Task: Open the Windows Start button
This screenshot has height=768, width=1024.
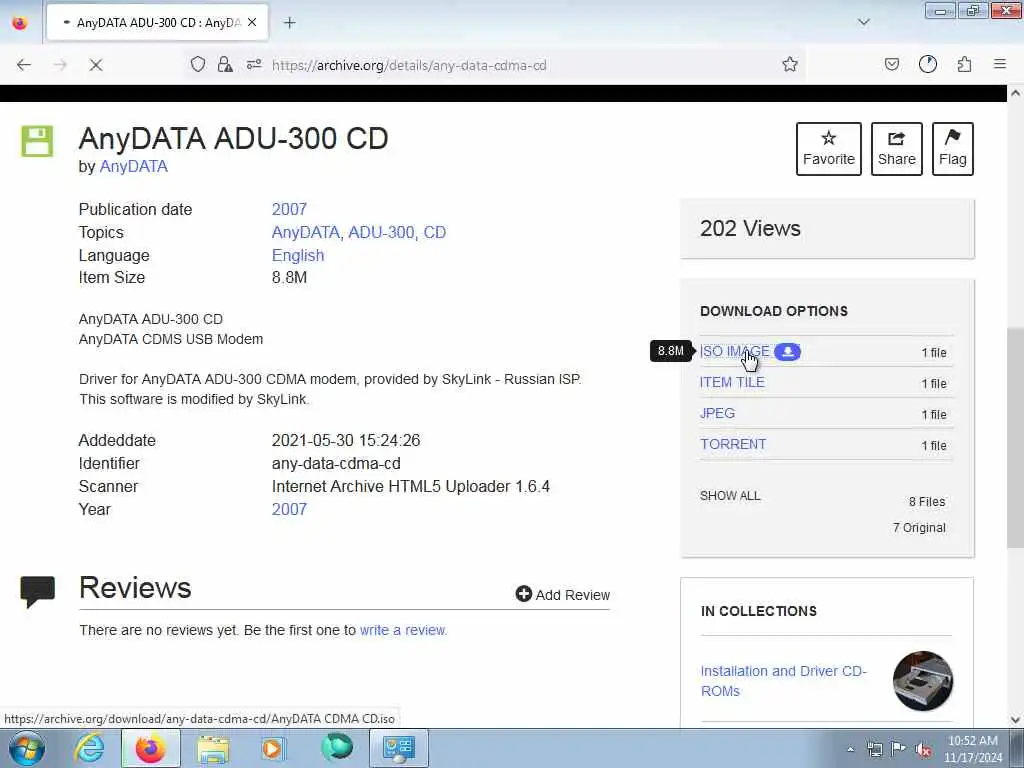Action: point(27,748)
